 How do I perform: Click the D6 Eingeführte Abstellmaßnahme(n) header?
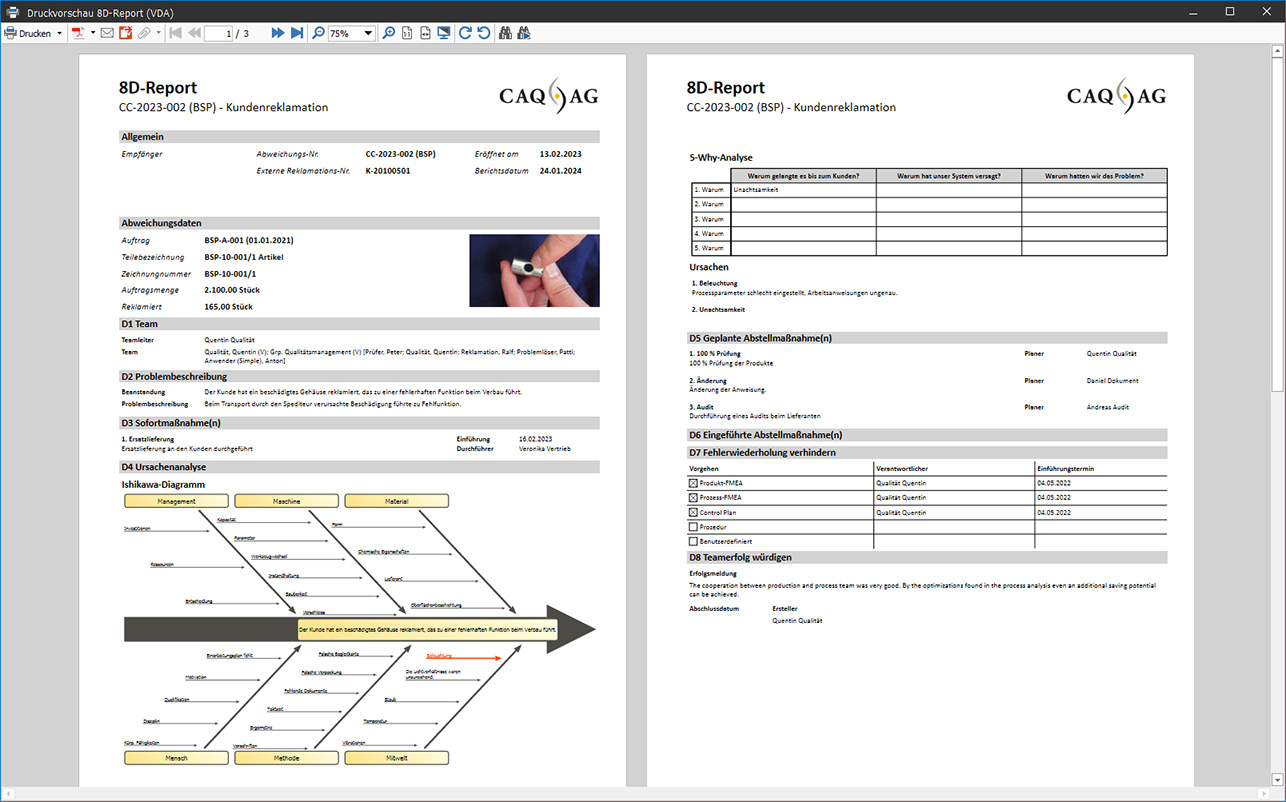927,435
